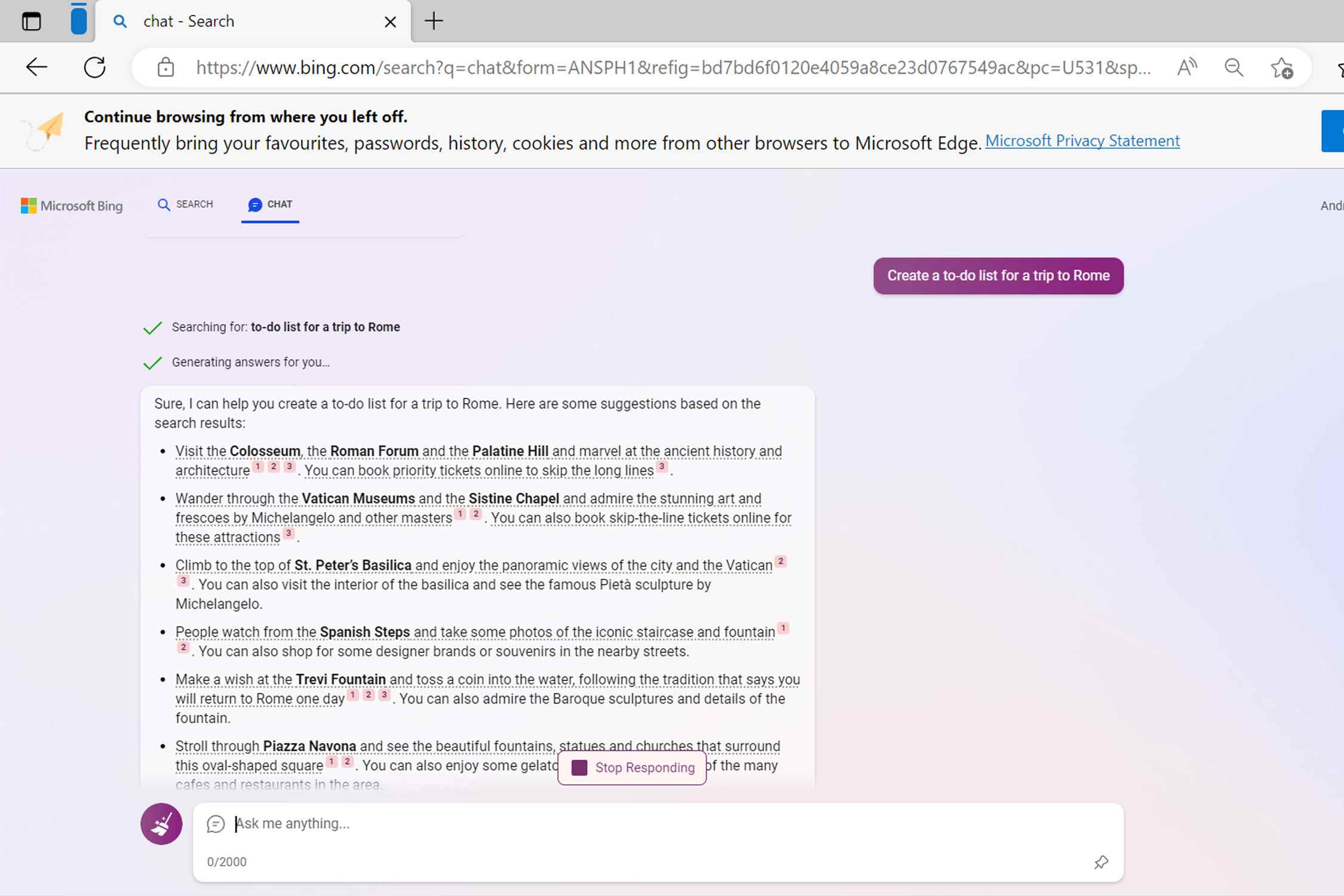Click the bold Palatine Hill text
Image resolution: width=1344 pixels, height=896 pixels.
pos(510,451)
